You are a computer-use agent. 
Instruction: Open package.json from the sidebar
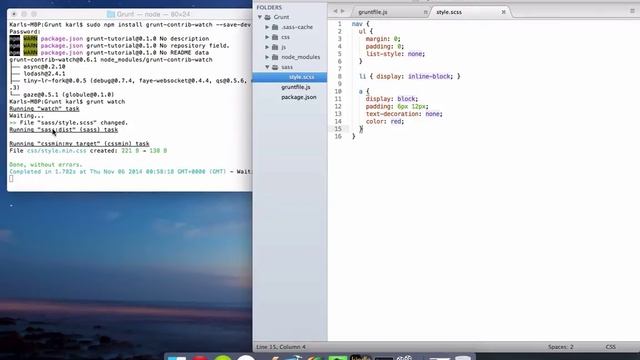point(298,97)
